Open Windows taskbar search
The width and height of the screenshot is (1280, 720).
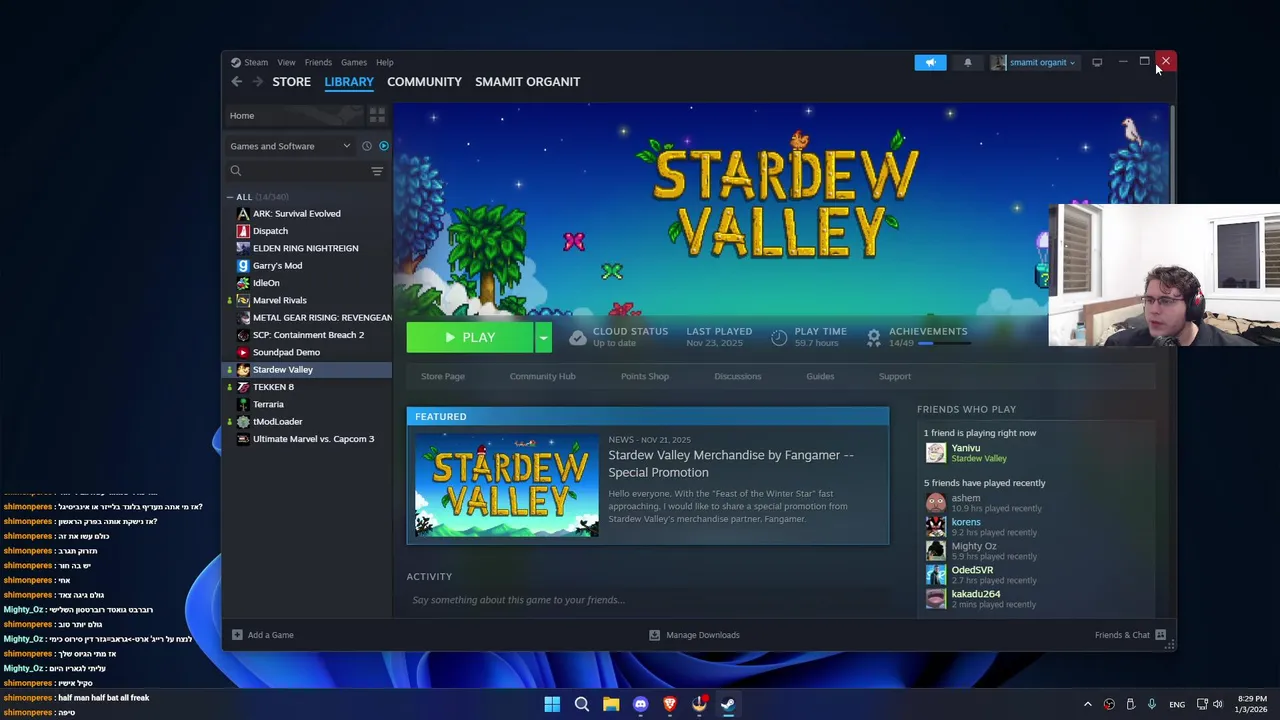point(581,704)
